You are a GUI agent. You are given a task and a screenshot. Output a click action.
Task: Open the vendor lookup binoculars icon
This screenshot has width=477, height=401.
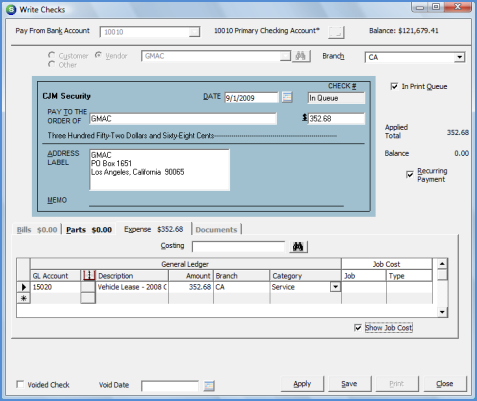tap(301, 56)
